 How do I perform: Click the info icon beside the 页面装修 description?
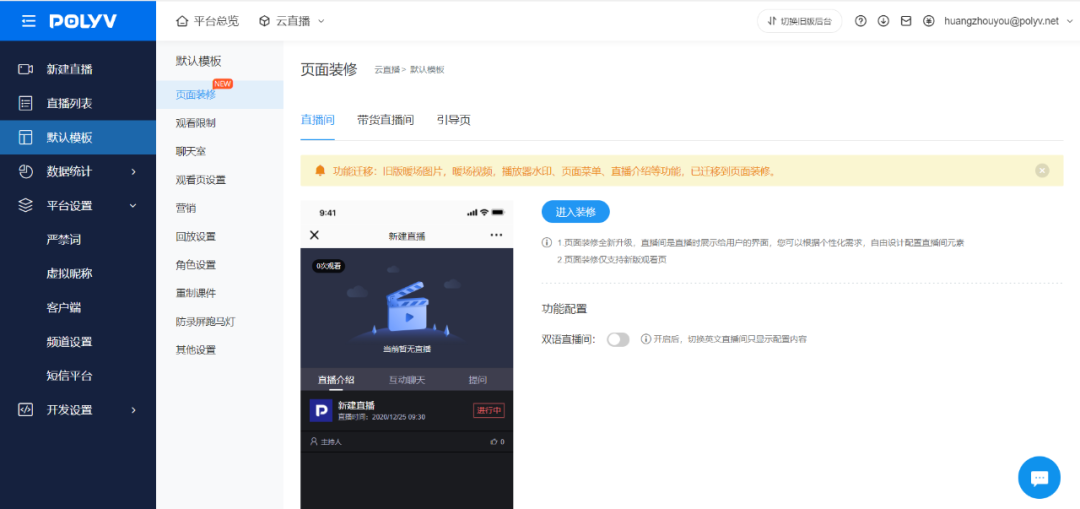pyautogui.click(x=546, y=242)
